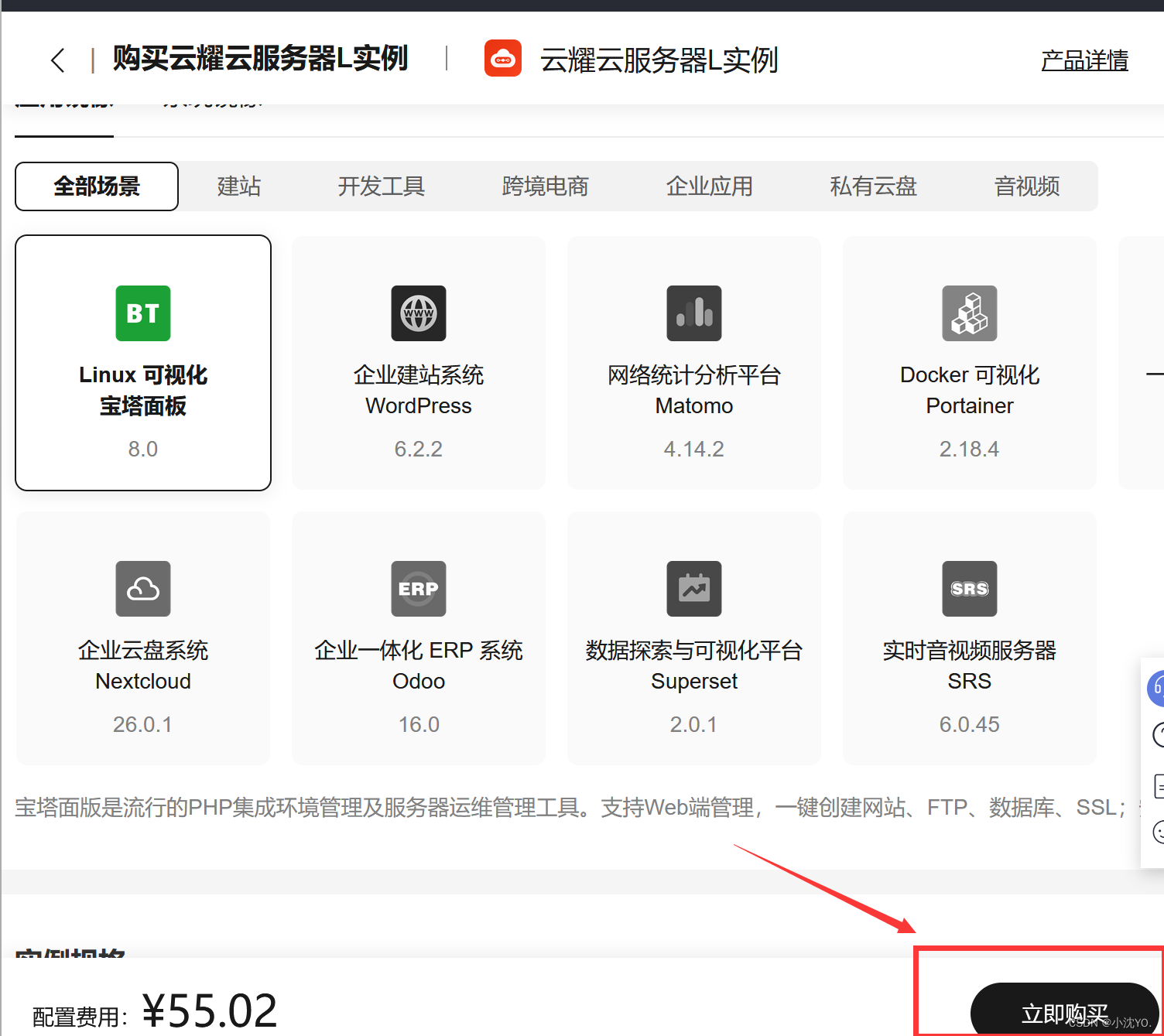Click the Portainer version 2.18.4 text
The height and width of the screenshot is (1036, 1164).
pos(970,449)
